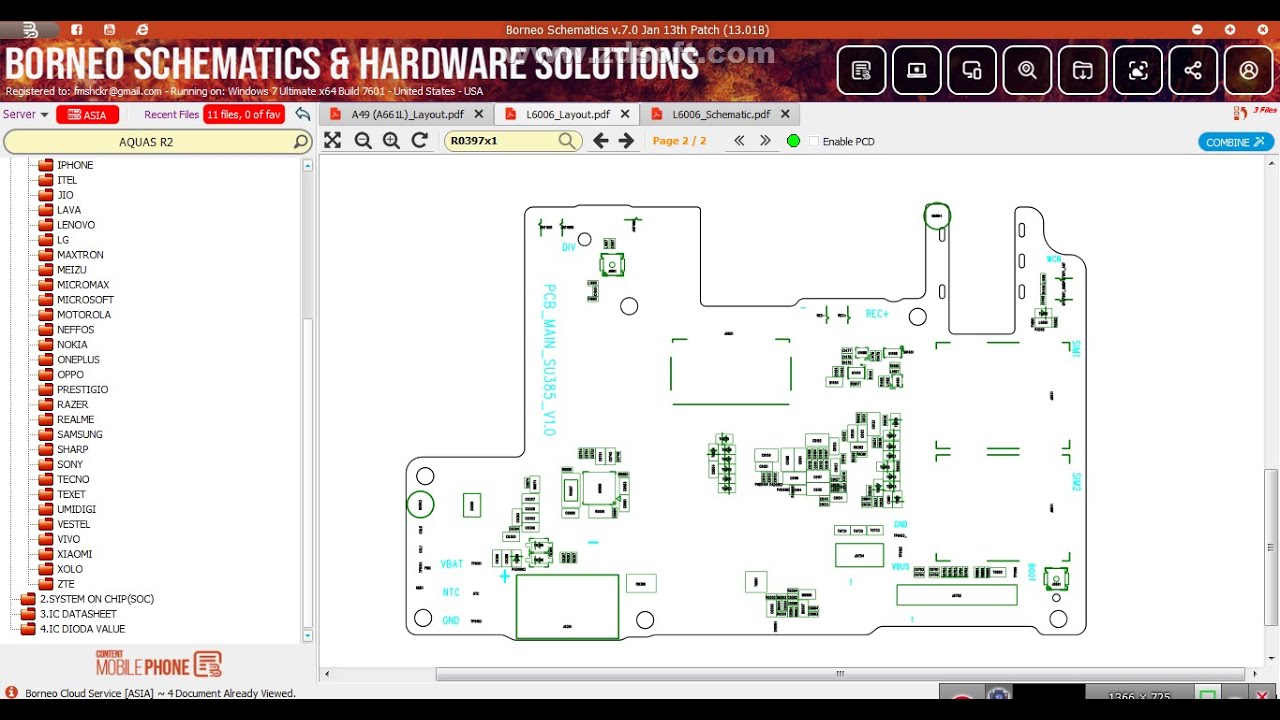Click the Page 2 / 2 indicator
1280x720 pixels.
[680, 141]
